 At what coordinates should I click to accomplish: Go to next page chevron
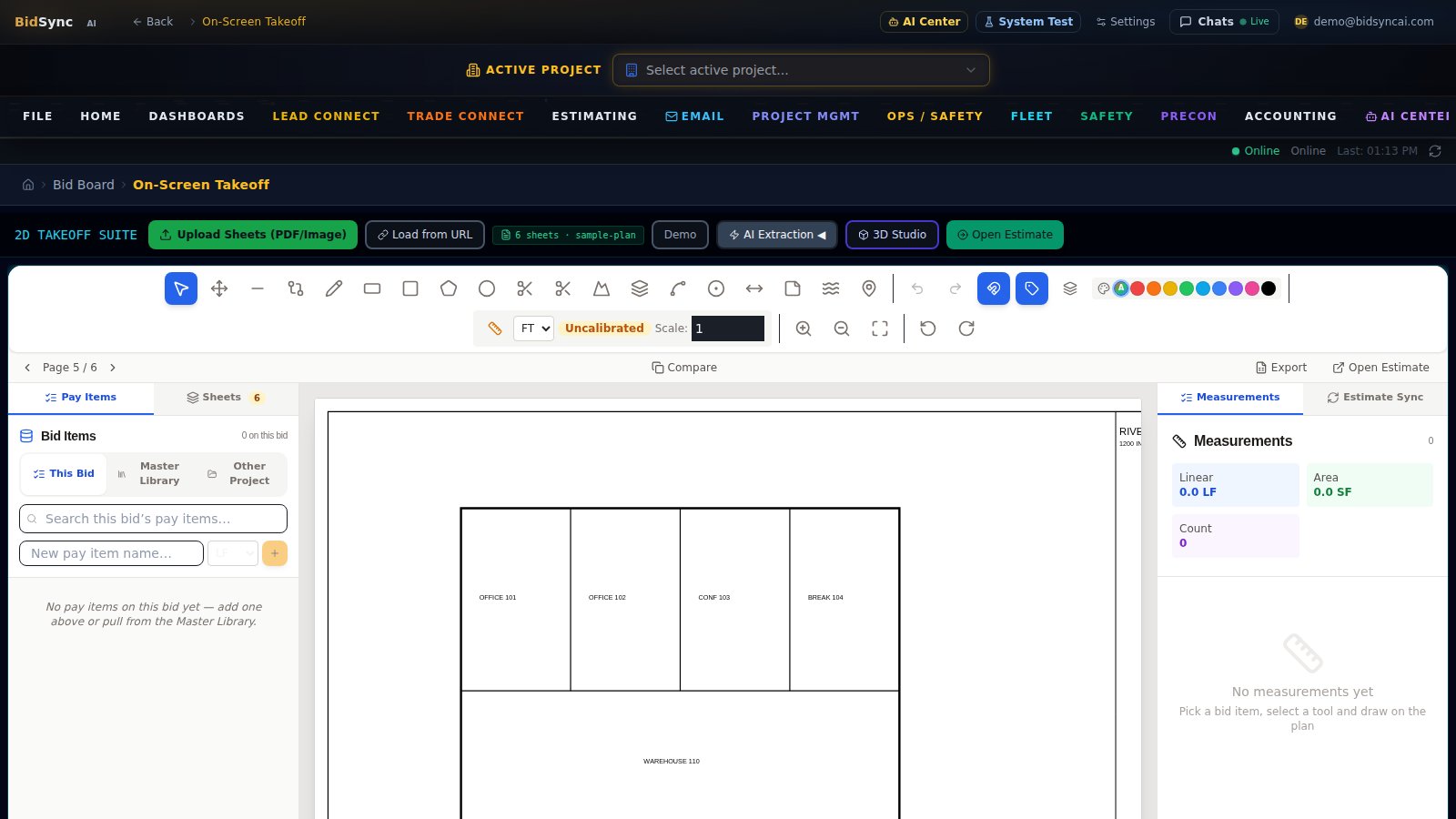pos(113,368)
